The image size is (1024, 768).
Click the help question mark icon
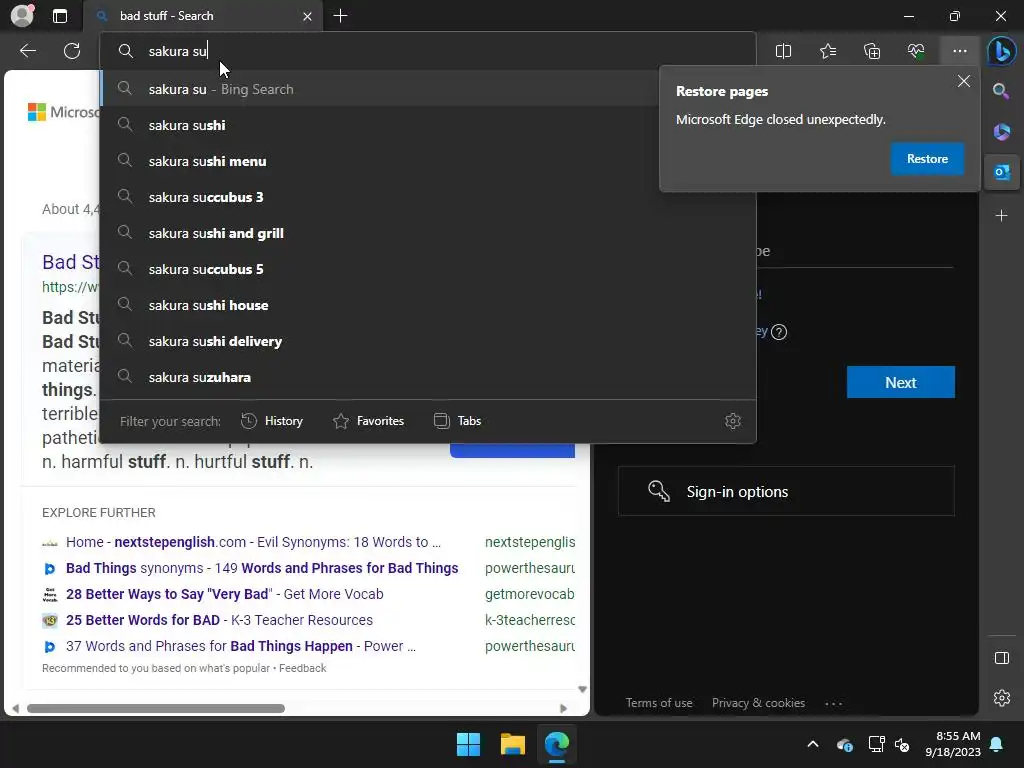(x=778, y=332)
